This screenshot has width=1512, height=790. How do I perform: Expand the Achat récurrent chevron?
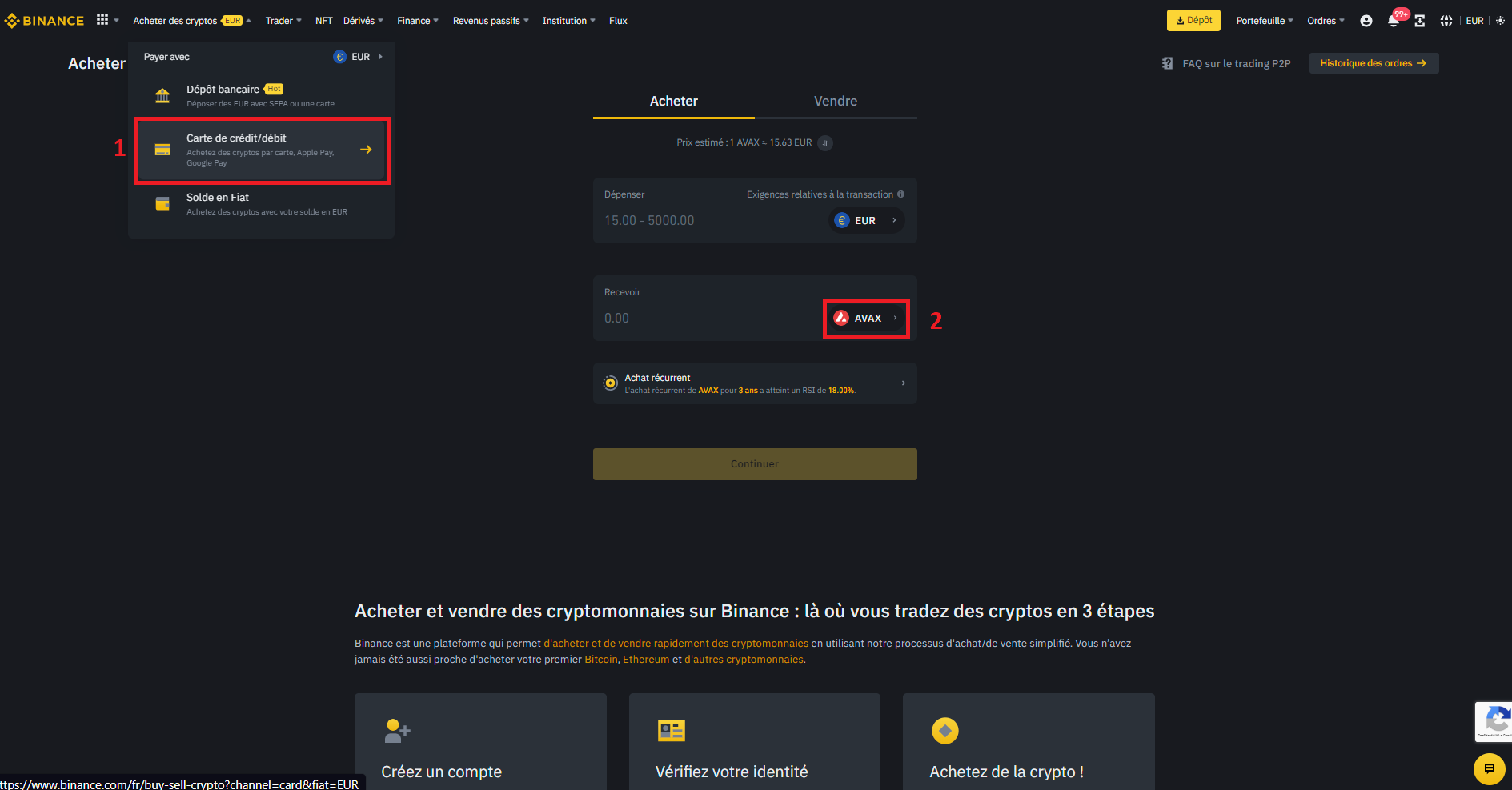pyautogui.click(x=904, y=383)
